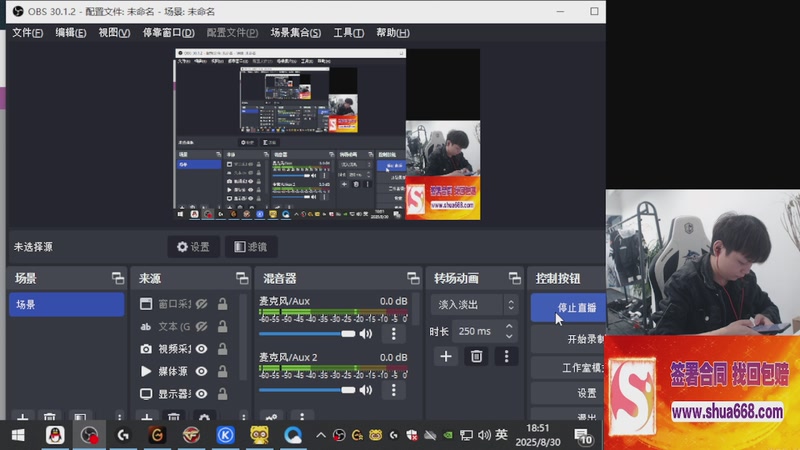
Task: Lock the 窗口采集 source
Action: pos(222,304)
